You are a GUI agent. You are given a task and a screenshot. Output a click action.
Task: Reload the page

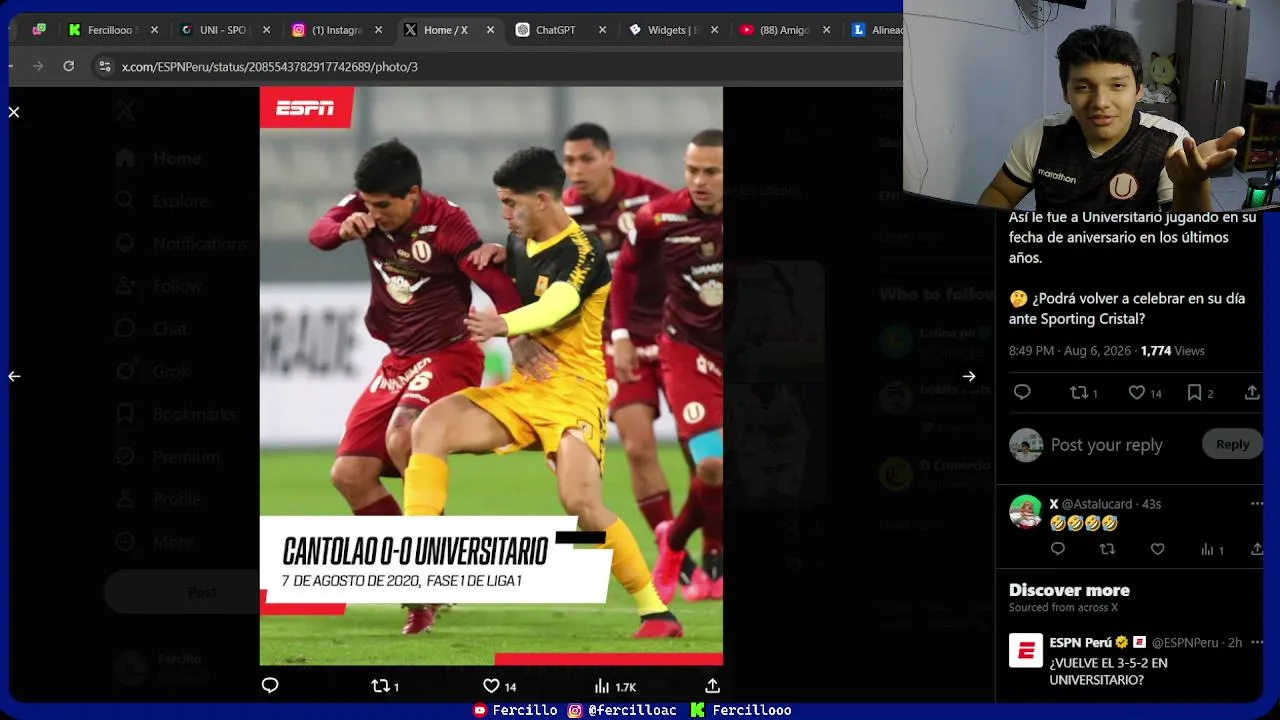[x=68, y=66]
